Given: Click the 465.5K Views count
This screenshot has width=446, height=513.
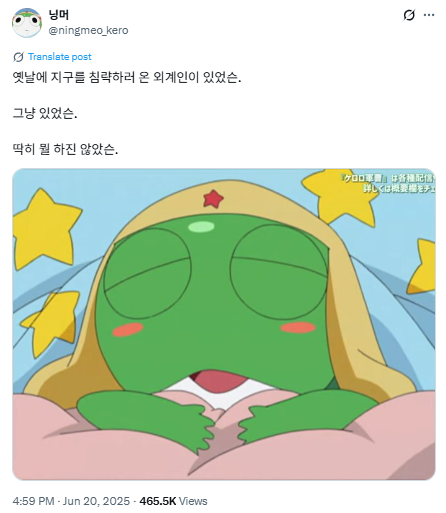Looking at the screenshot, I should pyautogui.click(x=173, y=501).
